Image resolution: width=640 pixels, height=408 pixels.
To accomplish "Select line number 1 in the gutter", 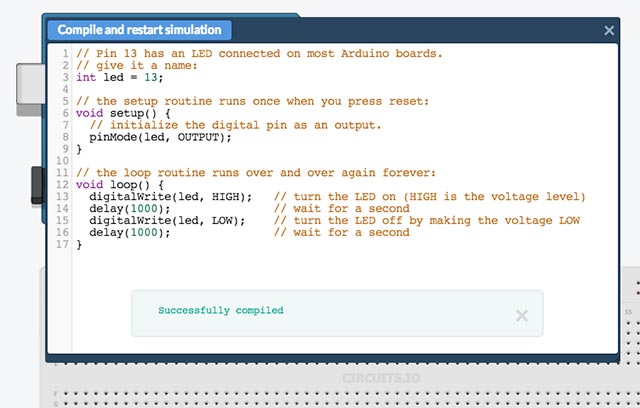I will [65, 53].
